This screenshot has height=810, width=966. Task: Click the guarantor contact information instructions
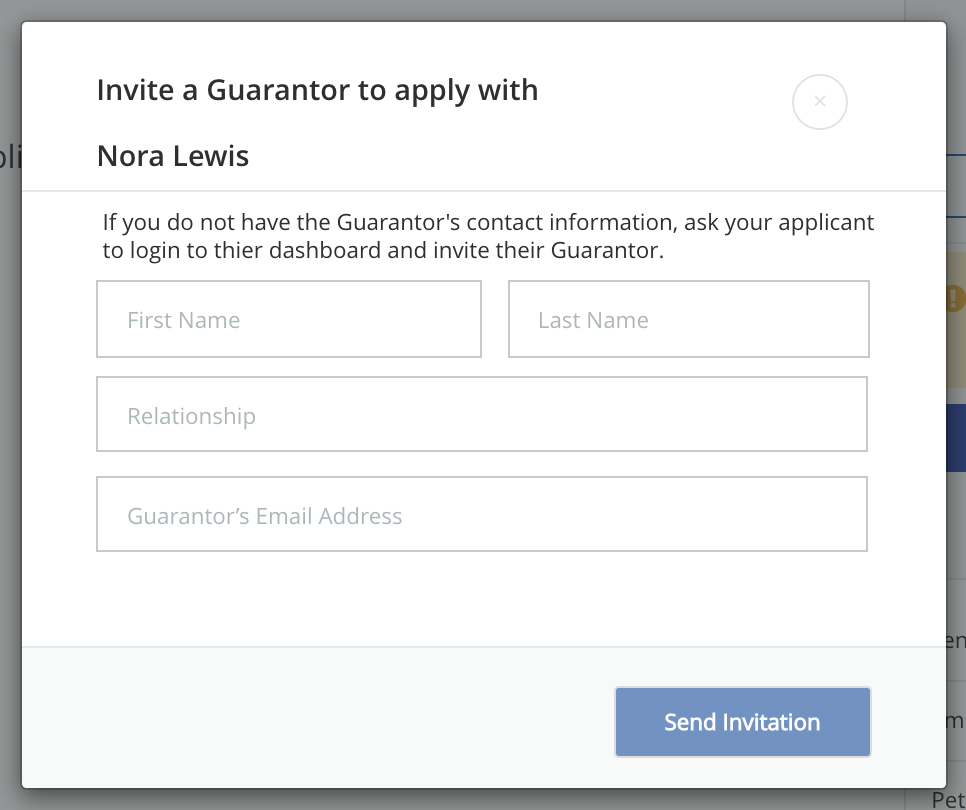tap(488, 236)
